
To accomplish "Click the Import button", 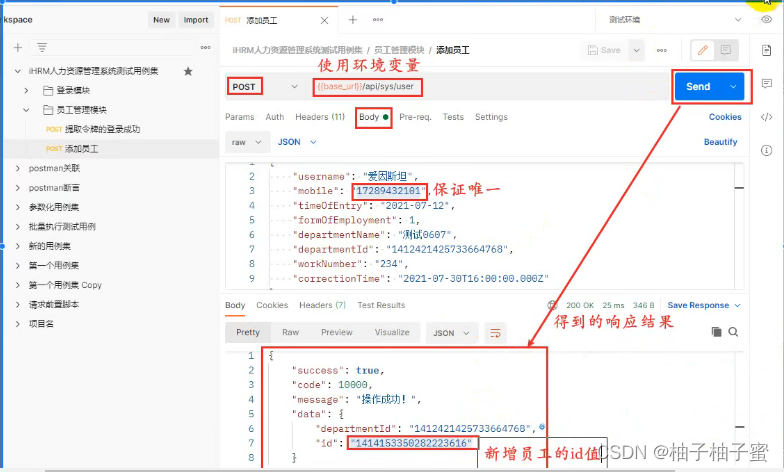I will [x=196, y=20].
